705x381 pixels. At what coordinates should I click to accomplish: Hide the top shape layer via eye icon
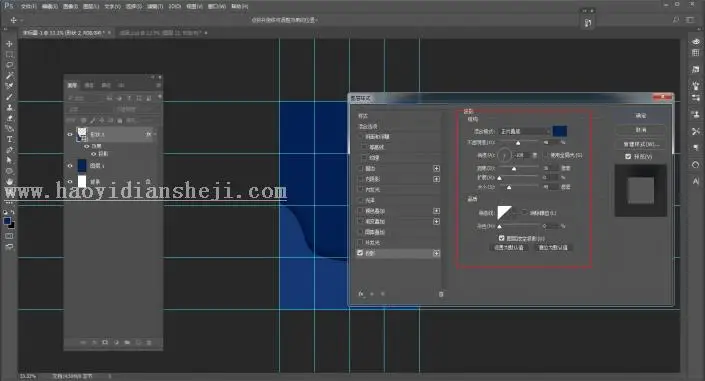click(70, 134)
